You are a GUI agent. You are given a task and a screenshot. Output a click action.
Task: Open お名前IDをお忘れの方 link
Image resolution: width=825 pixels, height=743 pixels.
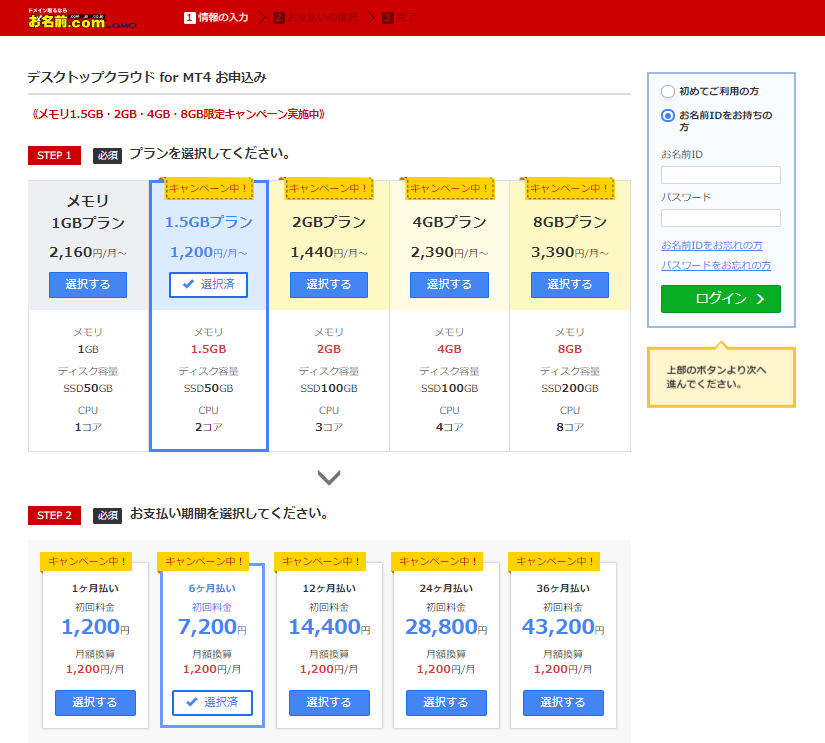[x=712, y=245]
